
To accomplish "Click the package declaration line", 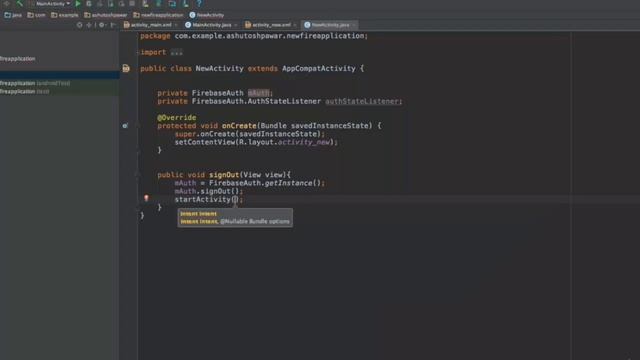I will point(254,36).
